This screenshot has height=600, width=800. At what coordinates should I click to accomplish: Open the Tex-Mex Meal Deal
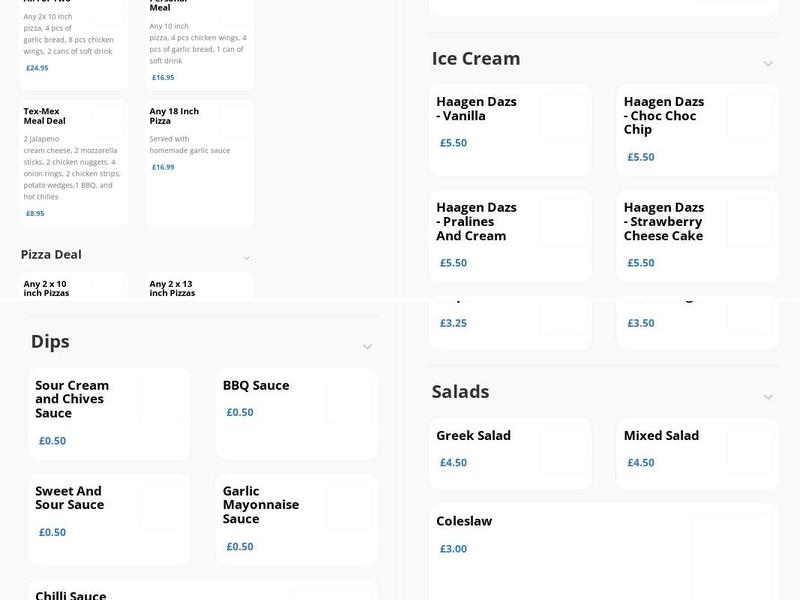72,160
